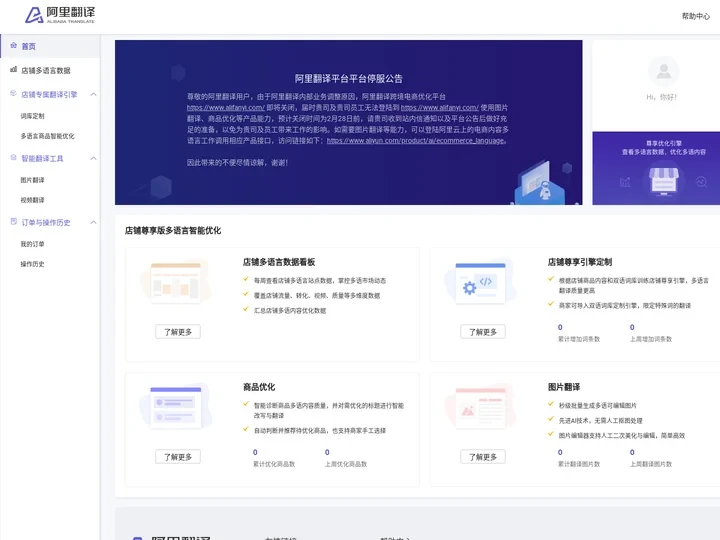Viewport: 720px width, 540px height.
Task: Click the 上周优化商品数 value
Action: [x=327, y=452]
